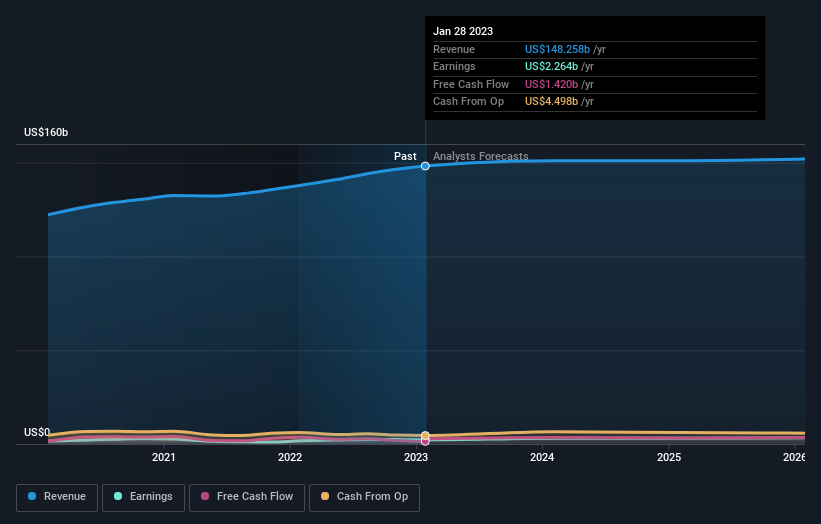Click the 2025 x-axis label

tap(669, 457)
